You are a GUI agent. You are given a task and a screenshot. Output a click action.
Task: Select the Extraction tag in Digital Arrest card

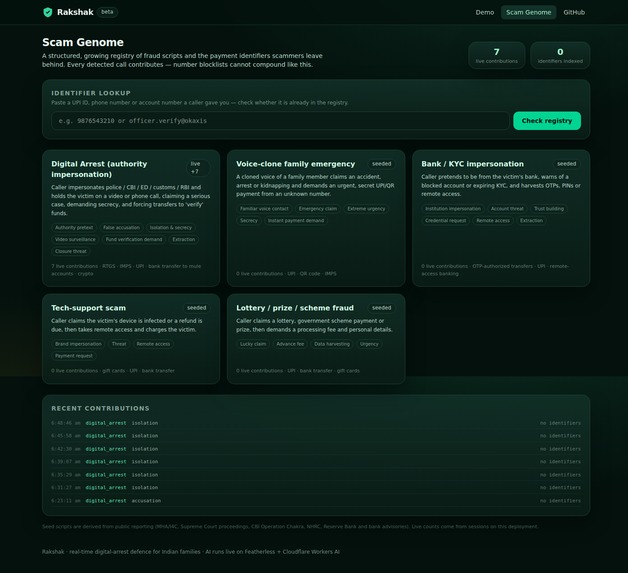[183, 239]
